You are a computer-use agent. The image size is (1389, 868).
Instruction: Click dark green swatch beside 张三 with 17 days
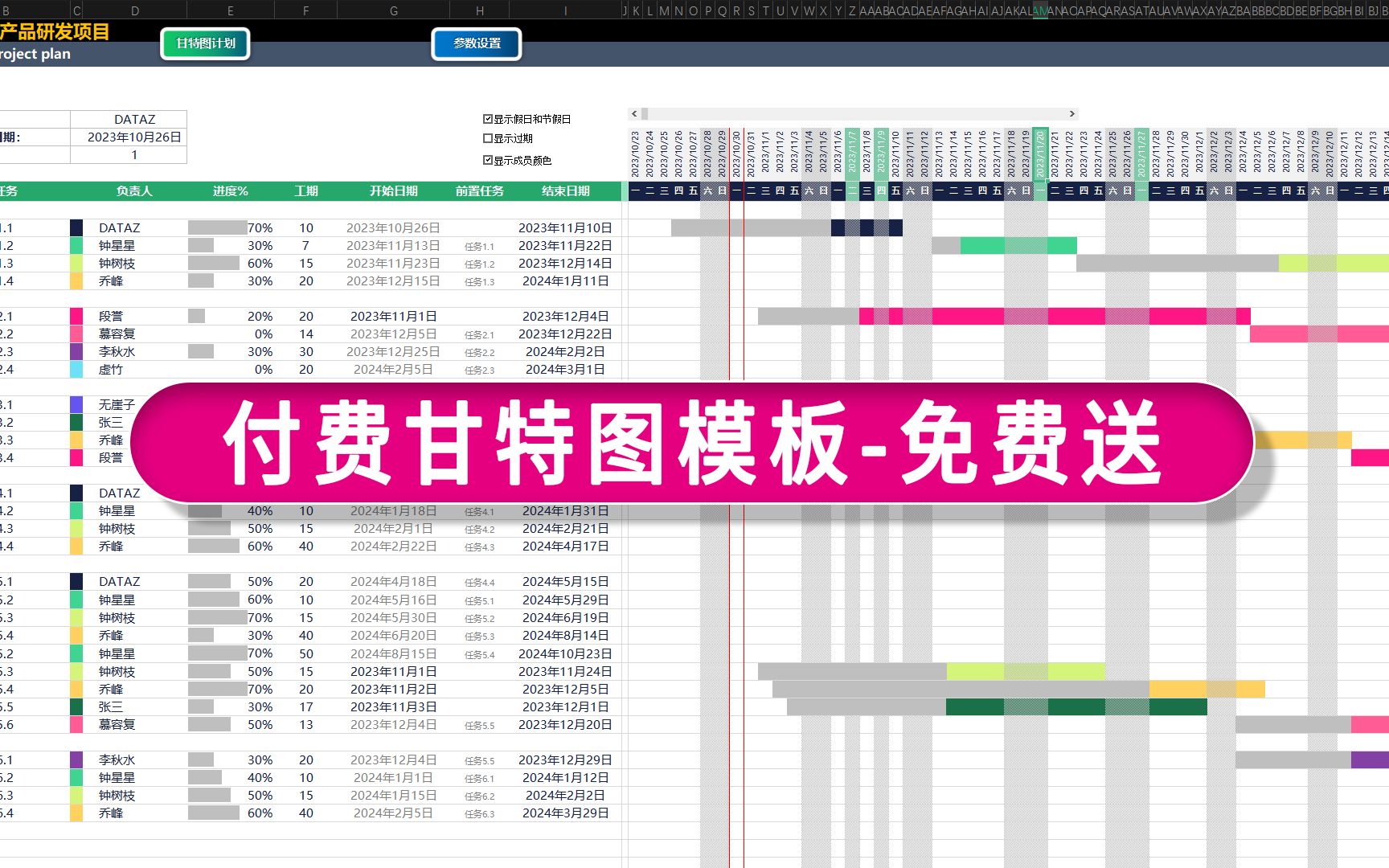(76, 707)
